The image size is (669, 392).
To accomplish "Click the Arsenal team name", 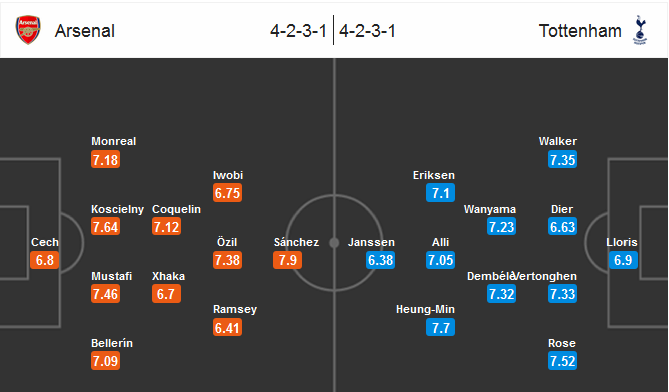I will coord(85,31).
